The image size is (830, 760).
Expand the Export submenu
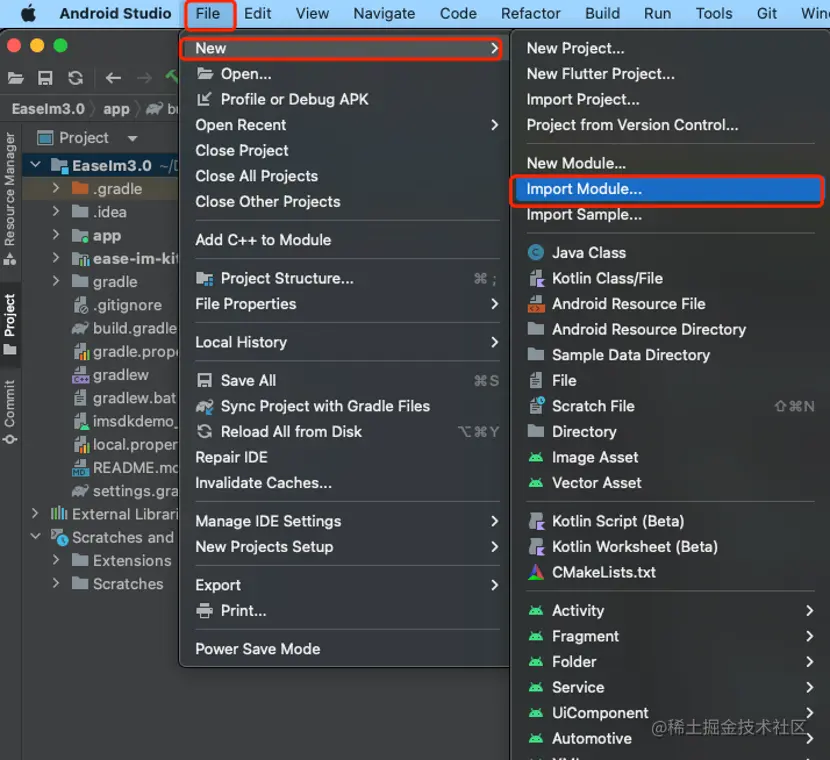click(x=345, y=585)
